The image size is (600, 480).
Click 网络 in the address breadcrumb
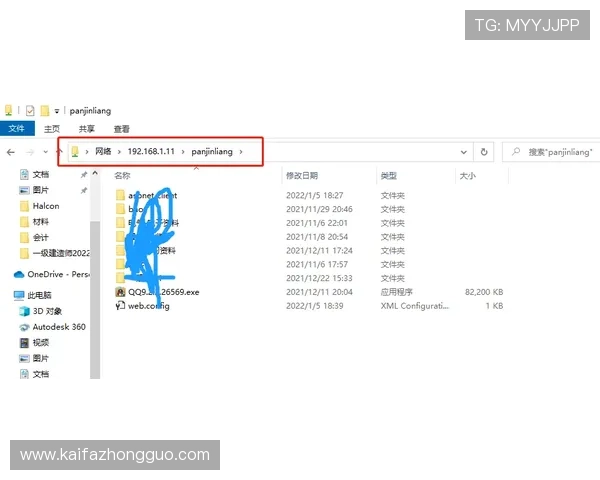pos(103,152)
